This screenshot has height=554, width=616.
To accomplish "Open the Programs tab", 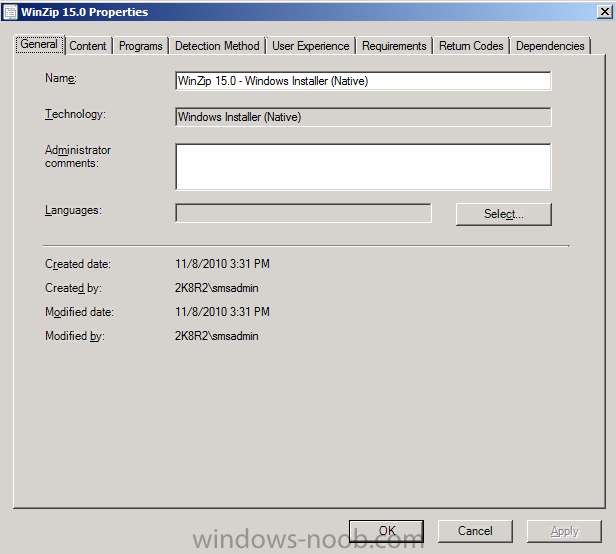I will [141, 46].
